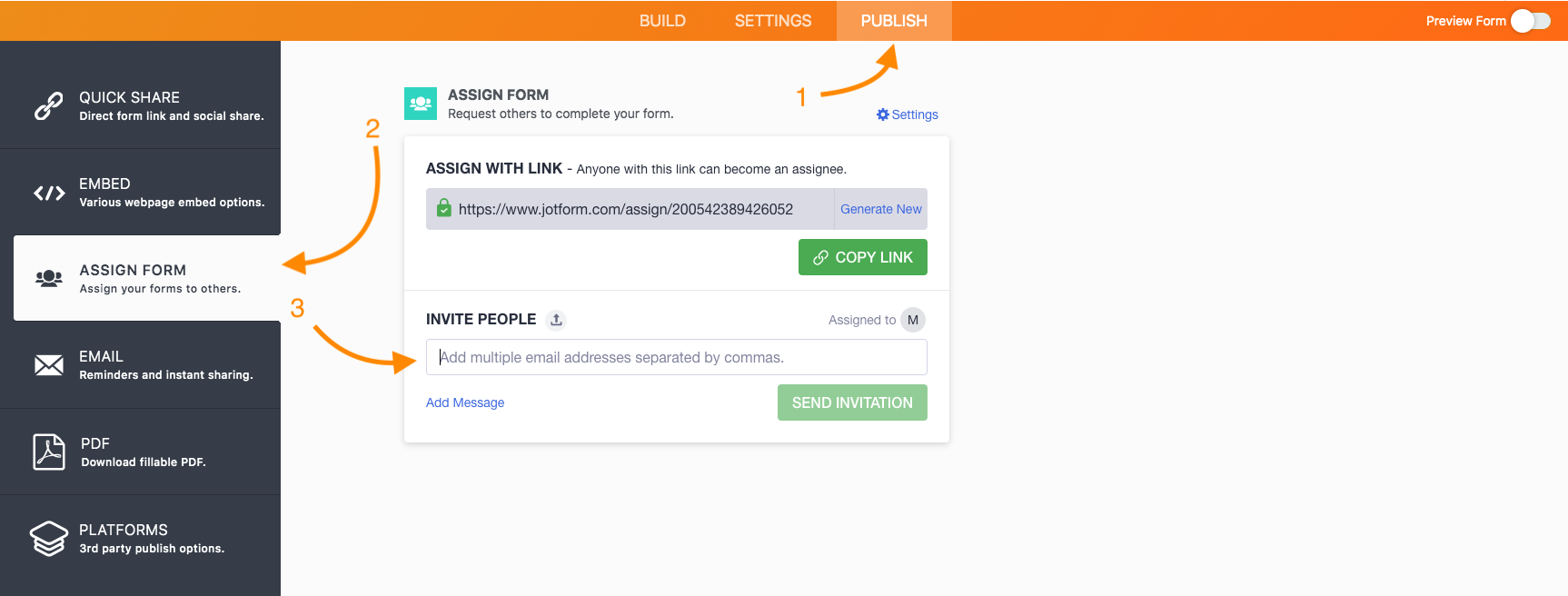Click Send Invitation button

(x=852, y=402)
